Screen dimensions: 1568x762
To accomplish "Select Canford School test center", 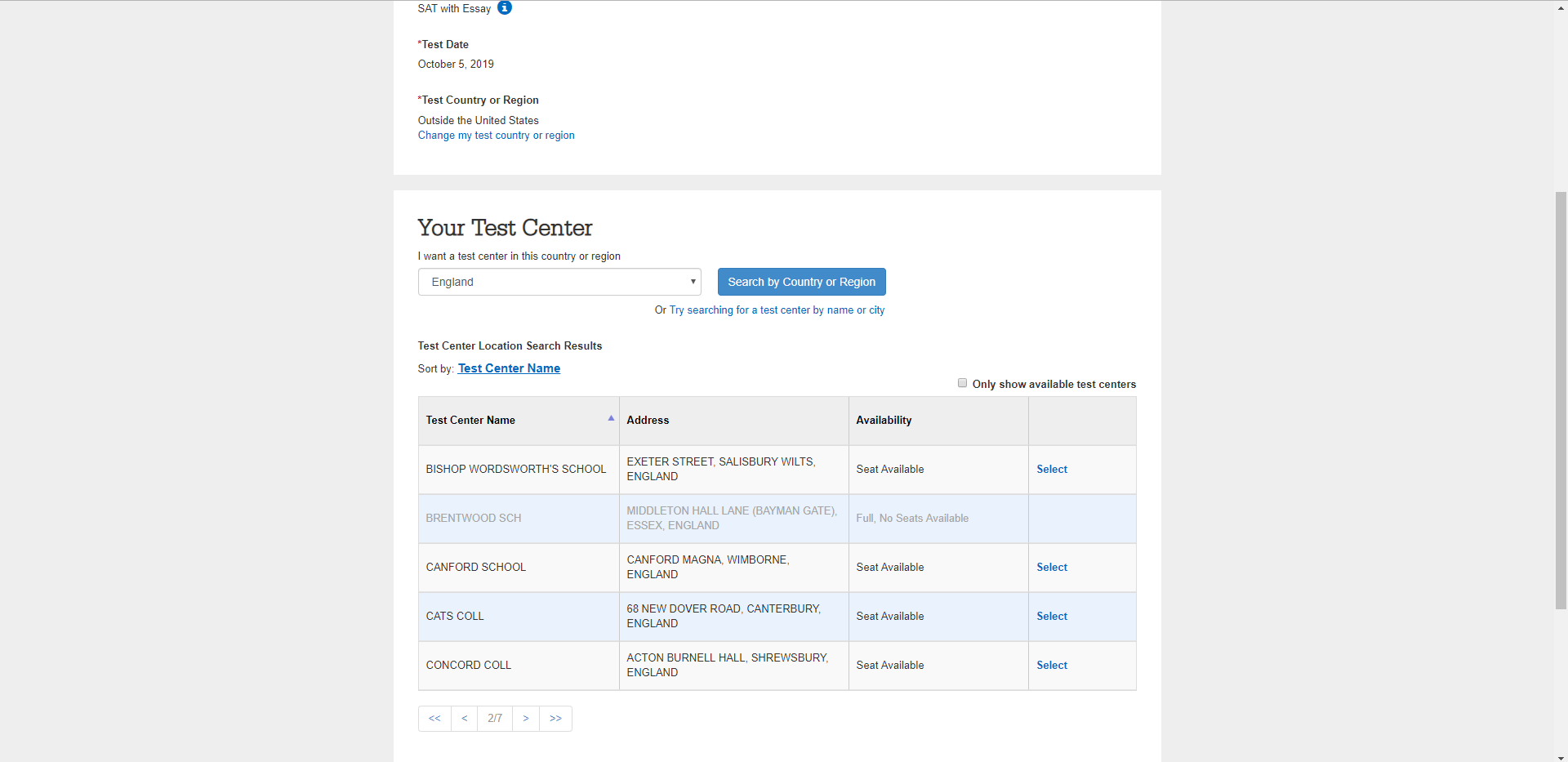I will pos(1052,568).
